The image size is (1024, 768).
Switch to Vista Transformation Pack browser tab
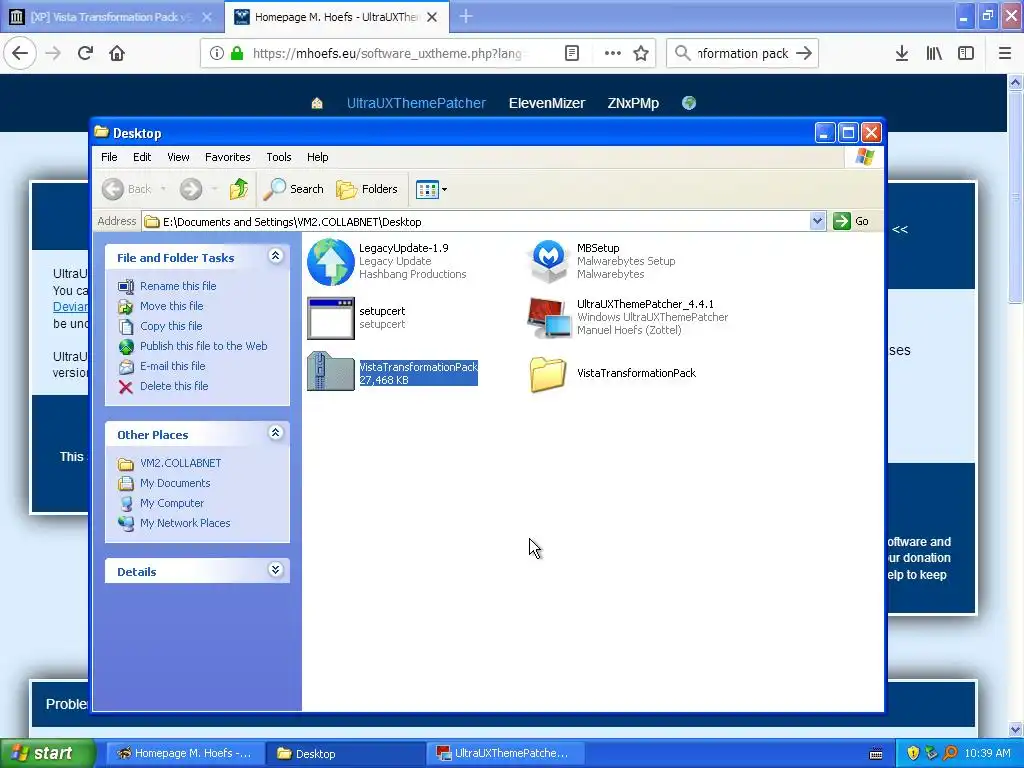(112, 17)
